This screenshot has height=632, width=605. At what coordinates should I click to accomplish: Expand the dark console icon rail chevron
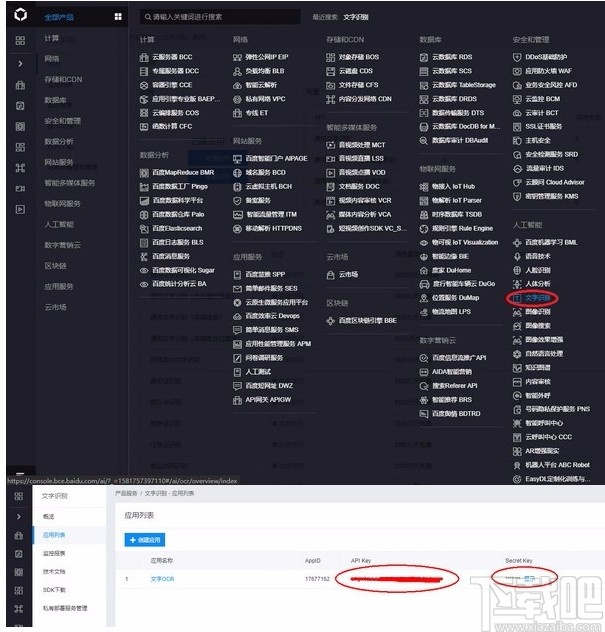[x=20, y=64]
